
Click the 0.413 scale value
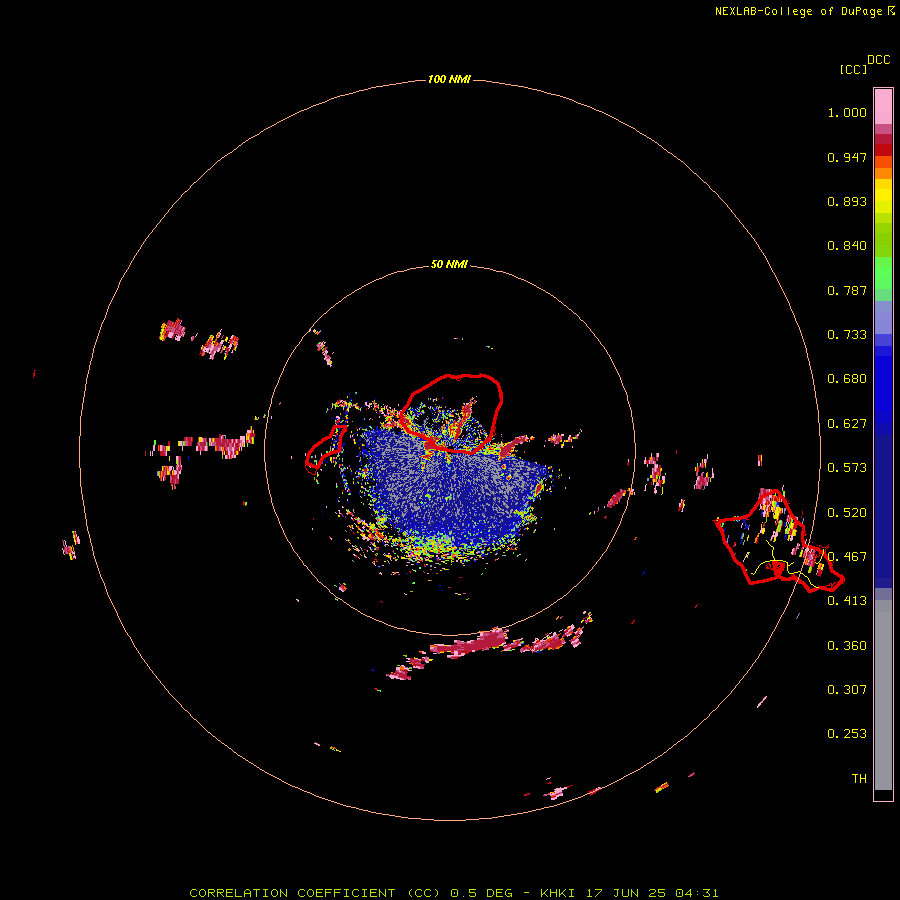tap(847, 601)
